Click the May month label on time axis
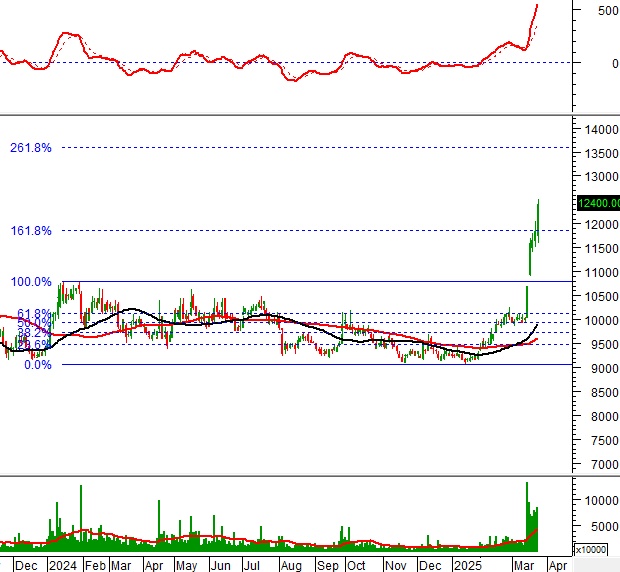This screenshot has width=620, height=572. 186,566
